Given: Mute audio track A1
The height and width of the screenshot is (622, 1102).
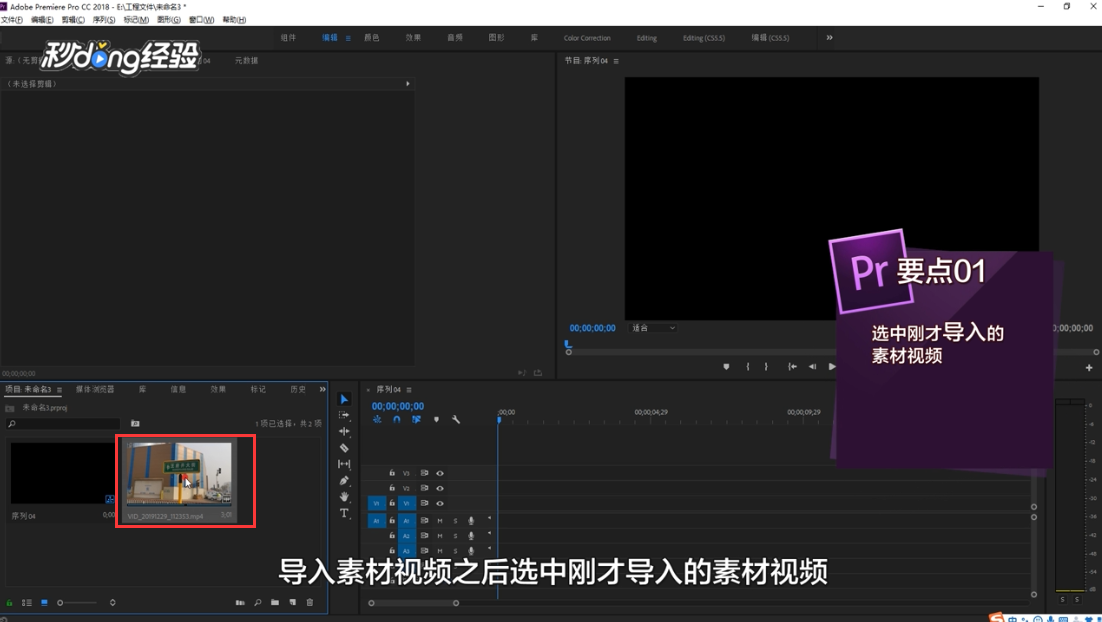Looking at the screenshot, I should coord(440,521).
